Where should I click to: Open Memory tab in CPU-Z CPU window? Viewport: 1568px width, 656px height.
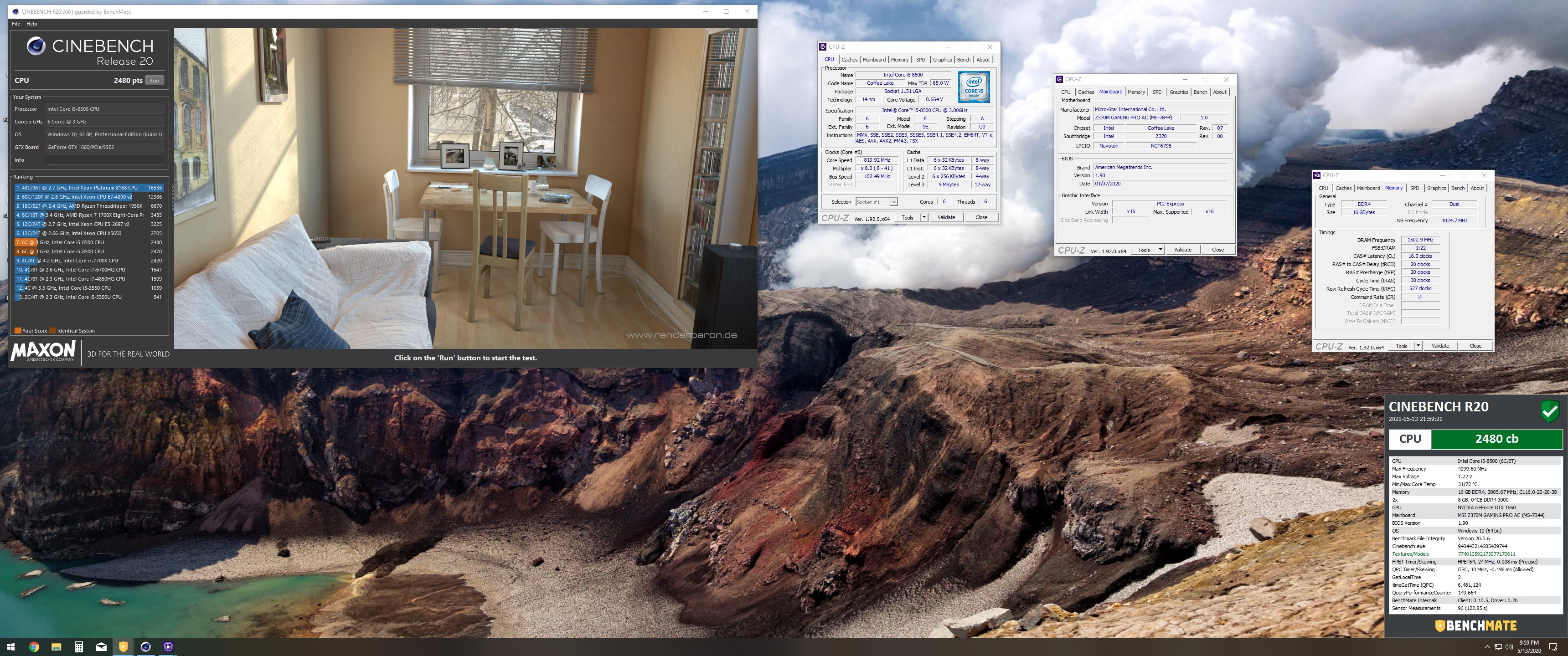pos(900,60)
